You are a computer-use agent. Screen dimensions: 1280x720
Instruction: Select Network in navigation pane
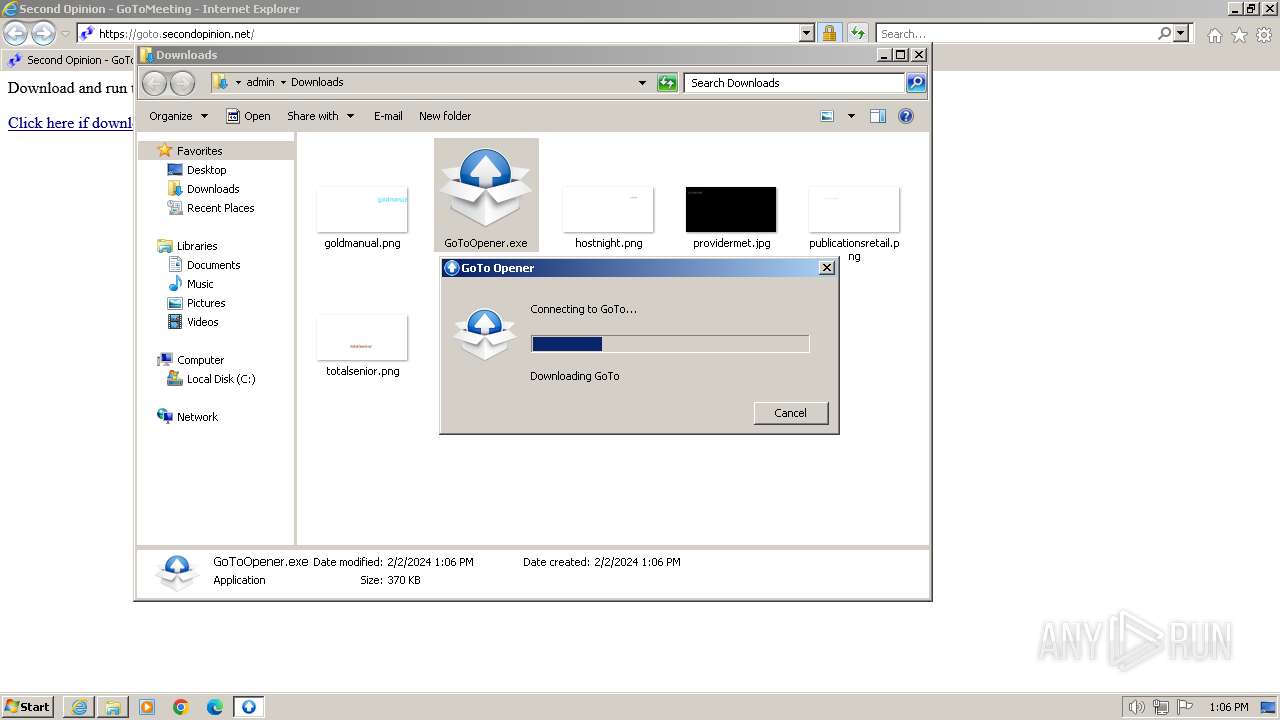(197, 417)
